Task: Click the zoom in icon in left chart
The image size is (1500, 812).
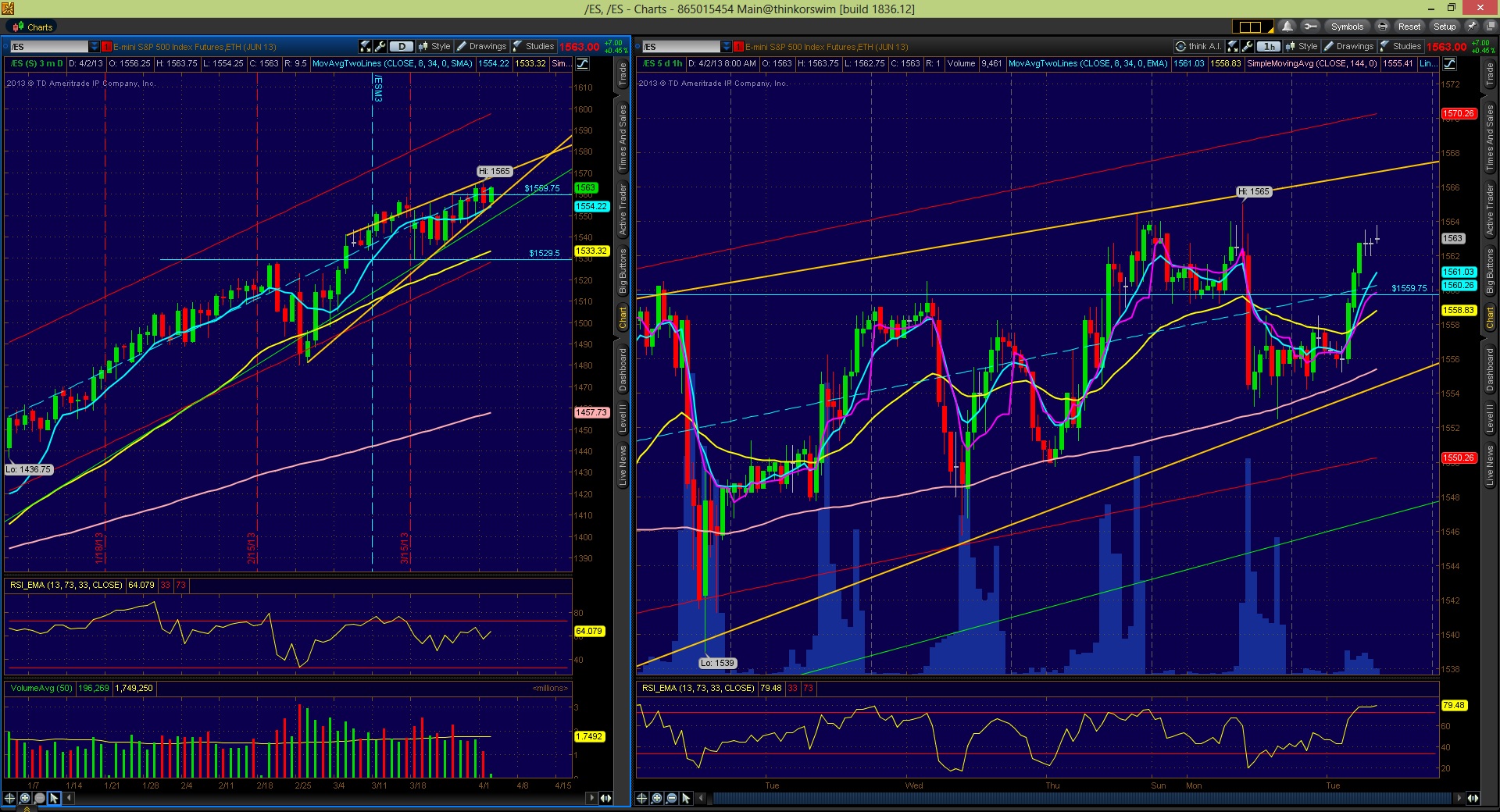Action: point(25,798)
